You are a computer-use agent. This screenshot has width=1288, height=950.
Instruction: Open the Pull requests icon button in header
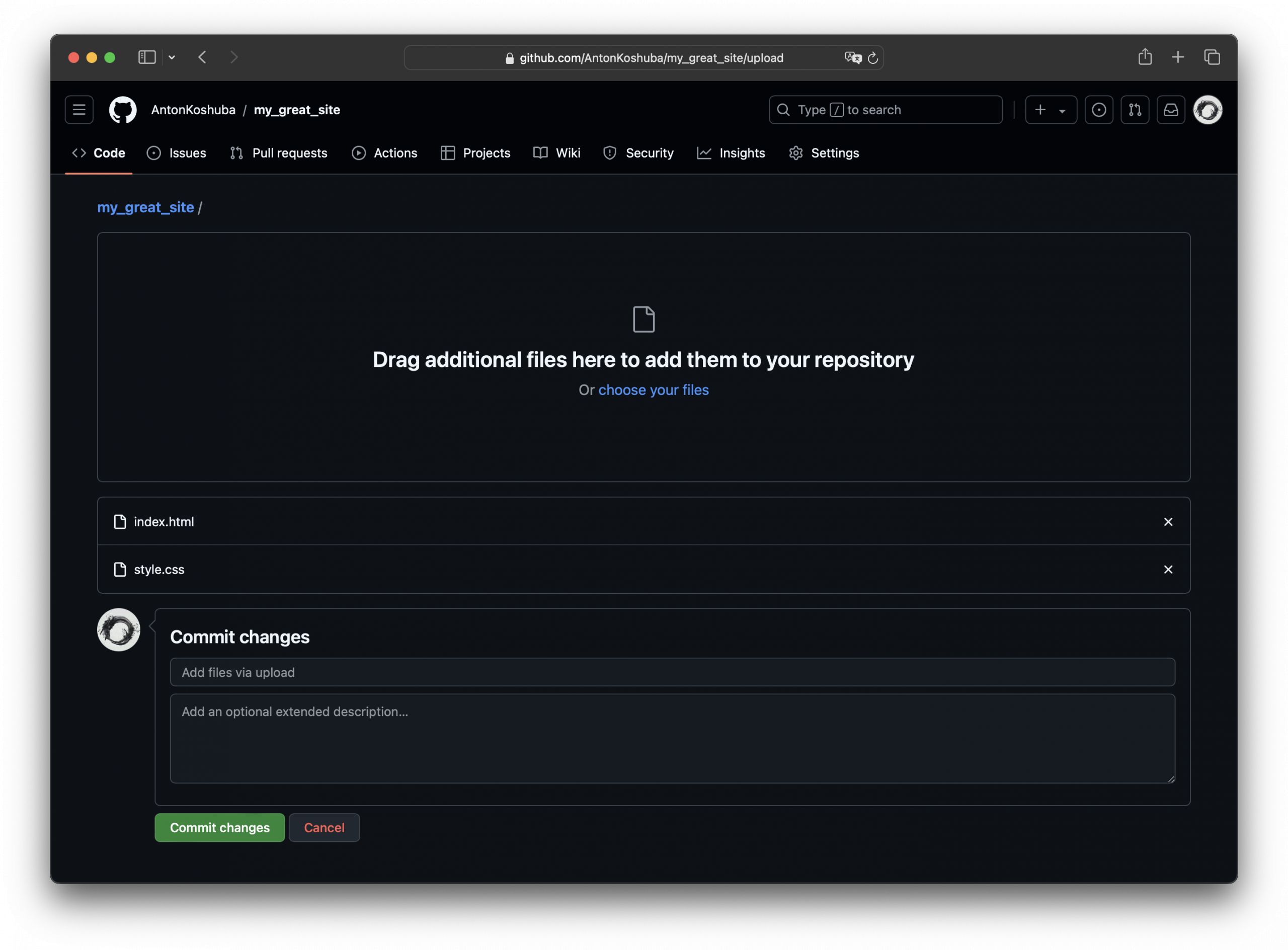pyautogui.click(x=1135, y=110)
